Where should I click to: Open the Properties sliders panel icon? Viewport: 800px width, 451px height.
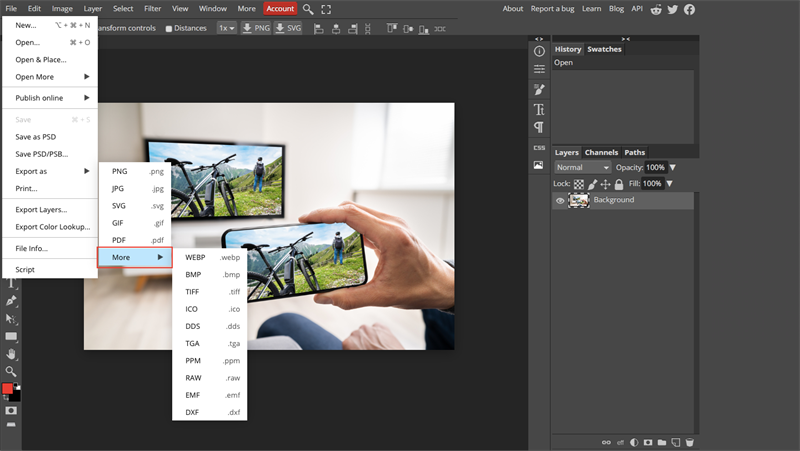(x=539, y=69)
